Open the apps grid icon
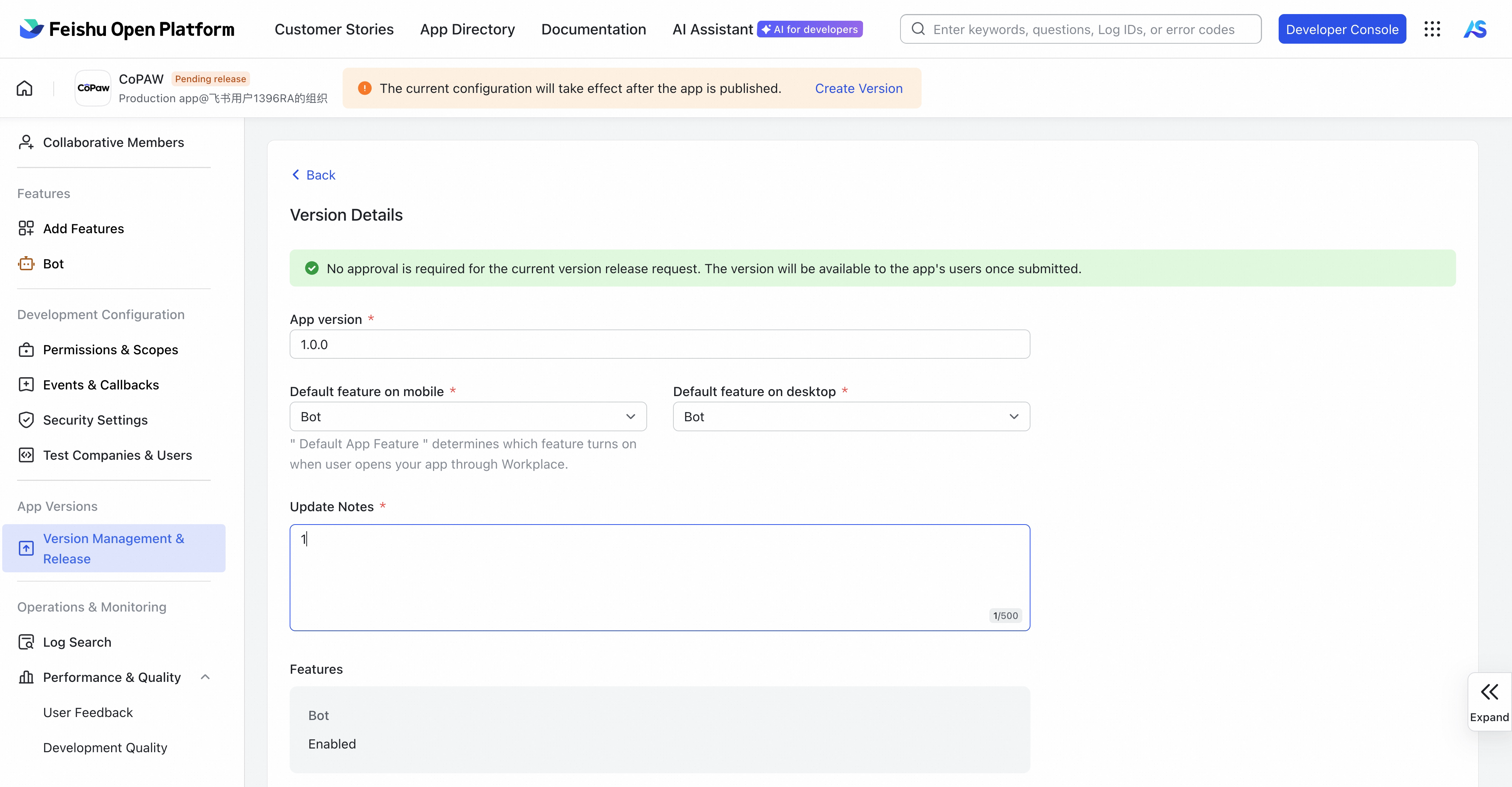This screenshot has height=787, width=1512. pos(1432,29)
